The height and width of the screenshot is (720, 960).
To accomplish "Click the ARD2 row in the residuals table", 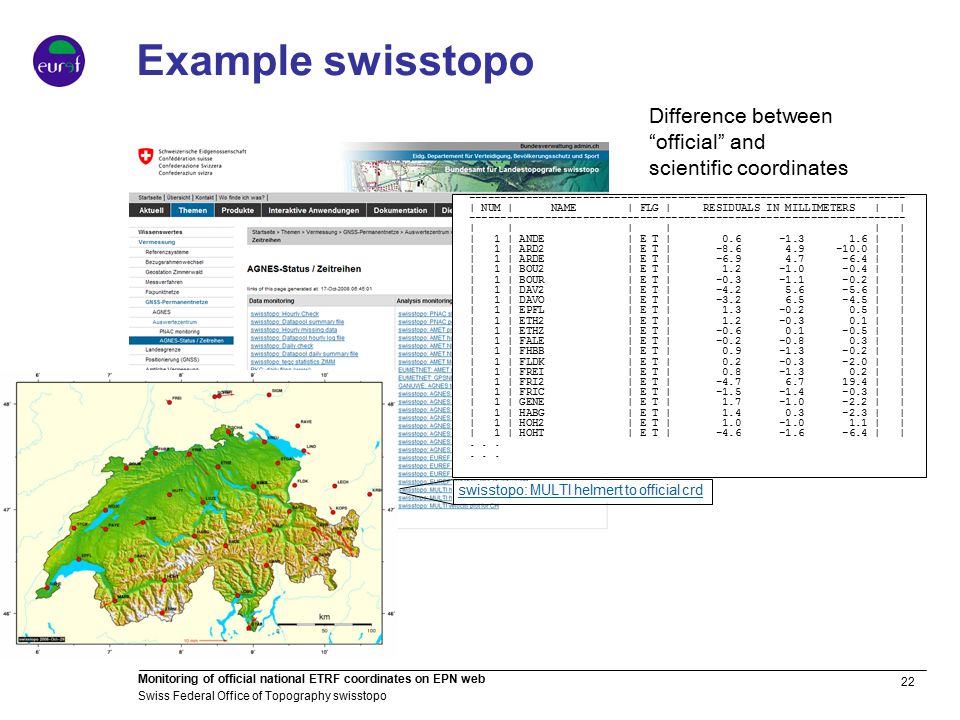I will [685, 249].
